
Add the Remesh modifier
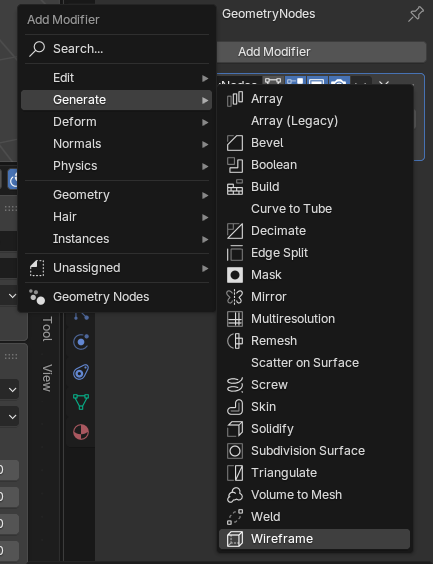click(314, 341)
